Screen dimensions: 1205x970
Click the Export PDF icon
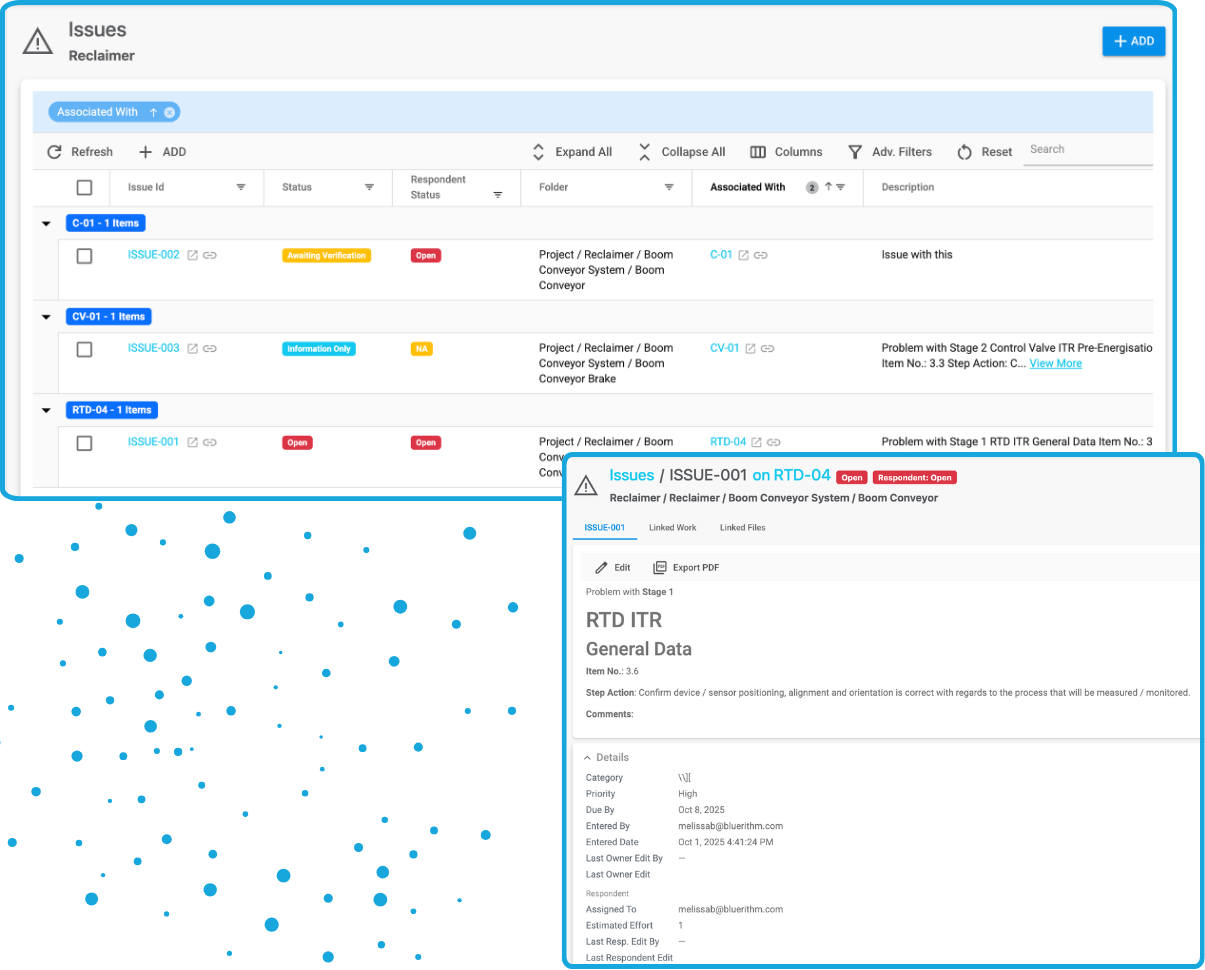(x=660, y=567)
